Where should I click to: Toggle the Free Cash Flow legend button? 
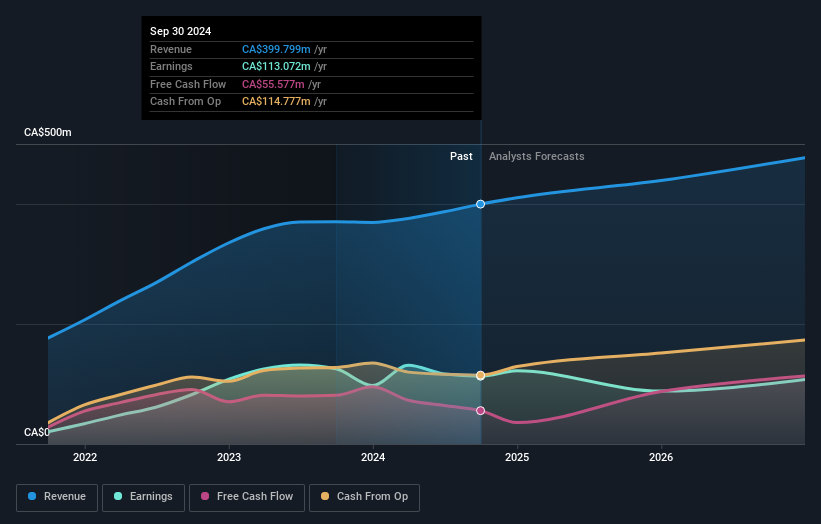pyautogui.click(x=247, y=497)
